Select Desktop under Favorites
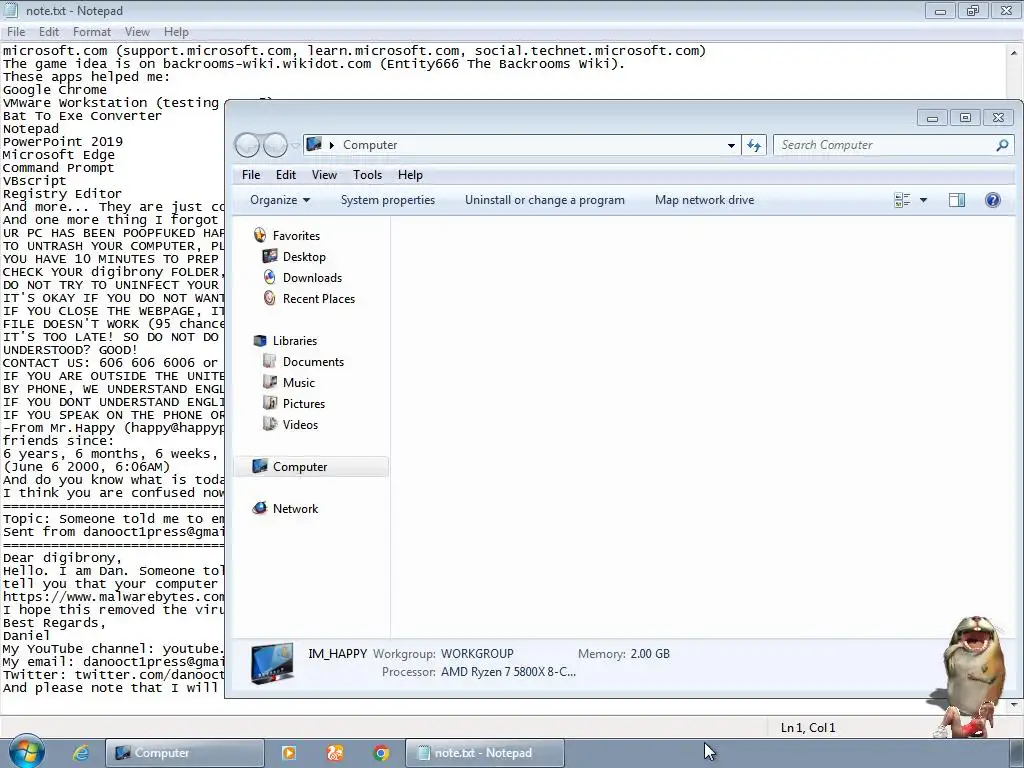Image resolution: width=1024 pixels, height=768 pixels. (304, 257)
